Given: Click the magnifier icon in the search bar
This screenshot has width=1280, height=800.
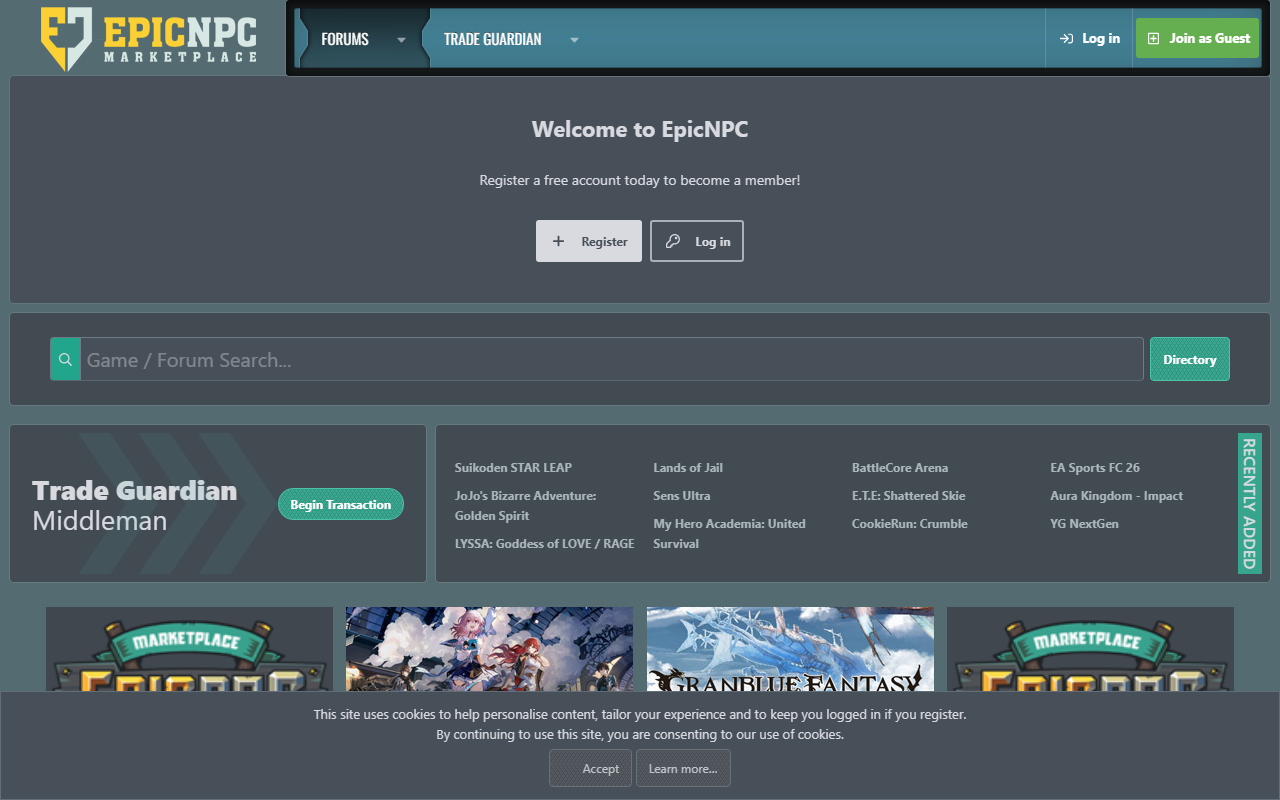Looking at the screenshot, I should [x=66, y=359].
